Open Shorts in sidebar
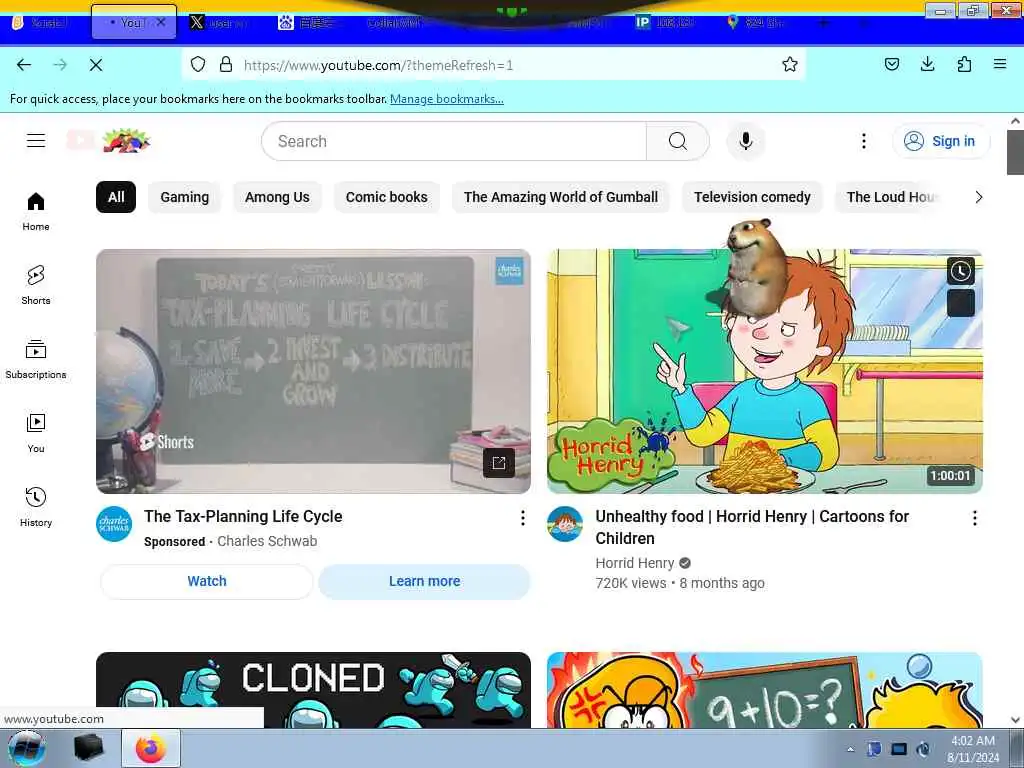This screenshot has width=1024, height=768. click(x=36, y=285)
